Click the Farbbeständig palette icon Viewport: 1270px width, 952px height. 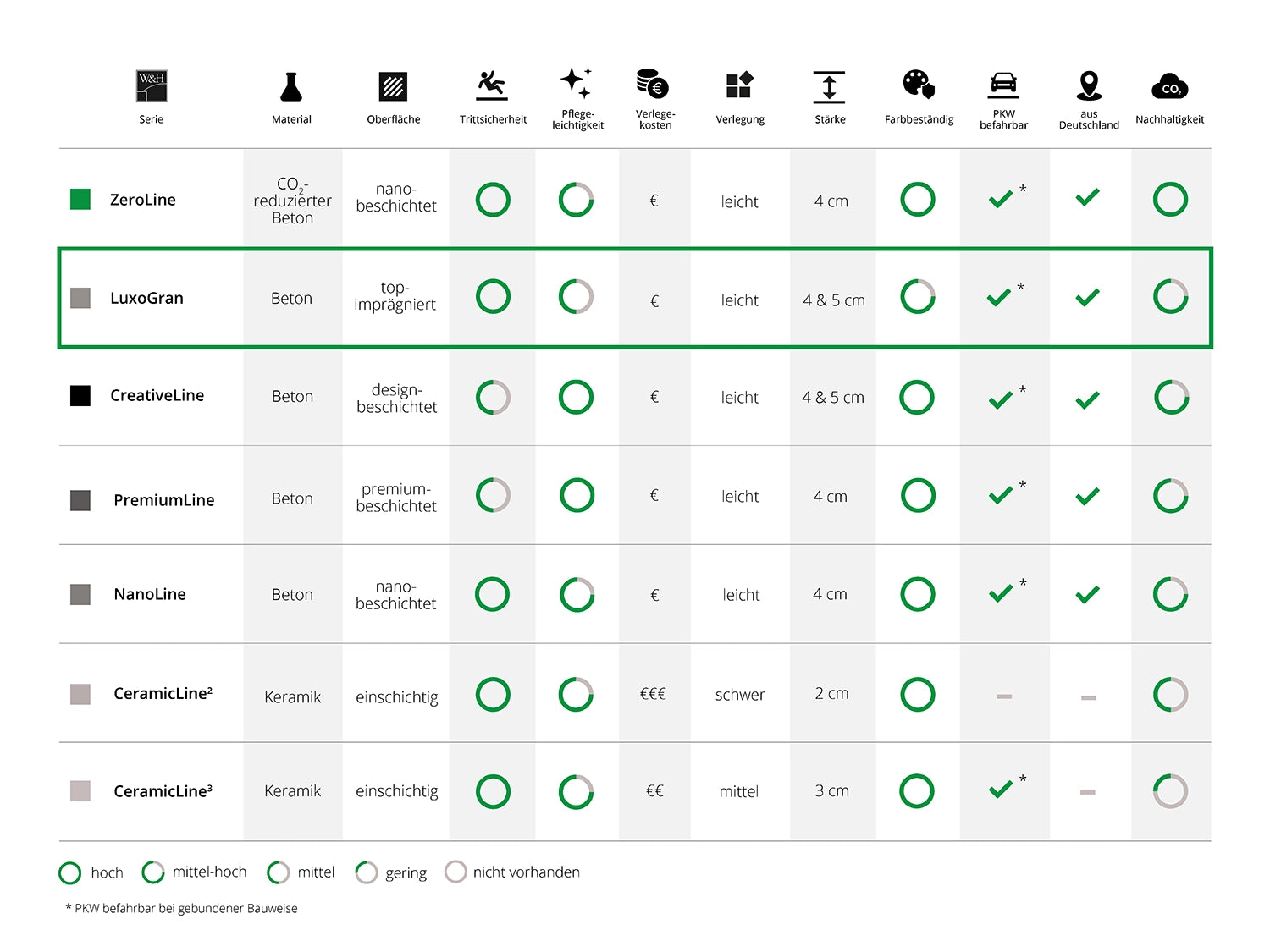click(x=919, y=85)
